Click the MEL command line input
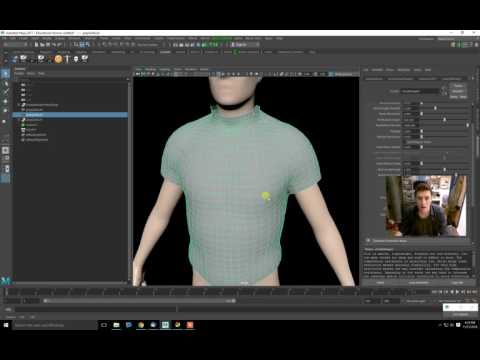 point(95,309)
